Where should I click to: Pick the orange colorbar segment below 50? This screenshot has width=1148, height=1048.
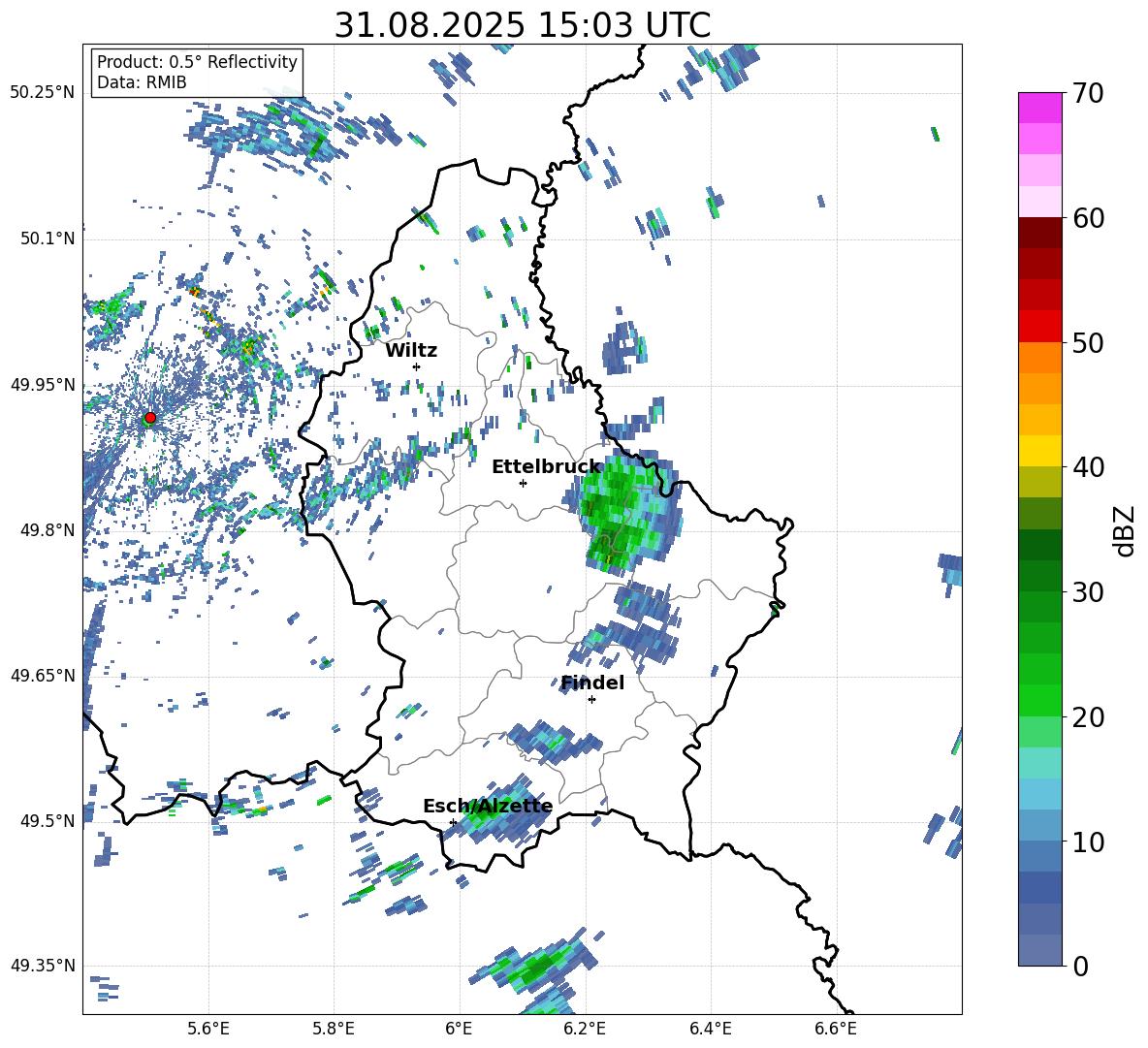[1039, 357]
